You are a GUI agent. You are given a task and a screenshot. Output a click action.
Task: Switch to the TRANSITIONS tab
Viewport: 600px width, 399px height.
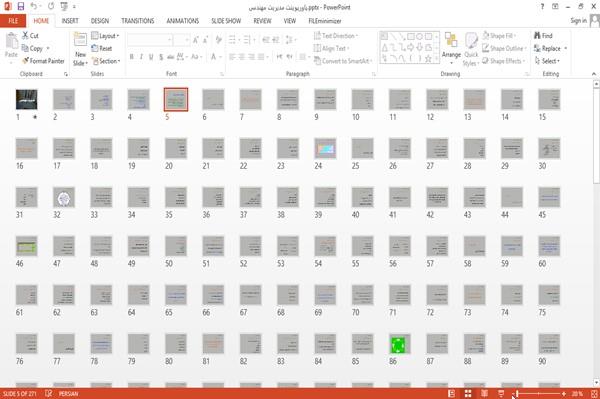[138, 21]
